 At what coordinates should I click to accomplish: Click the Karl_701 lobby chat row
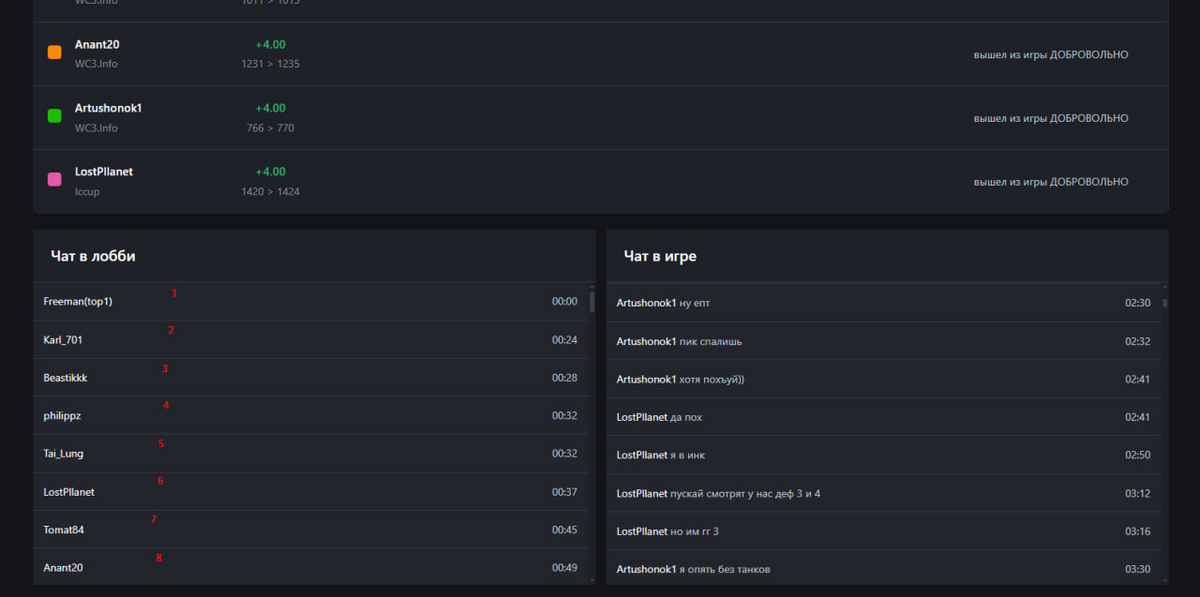311,340
